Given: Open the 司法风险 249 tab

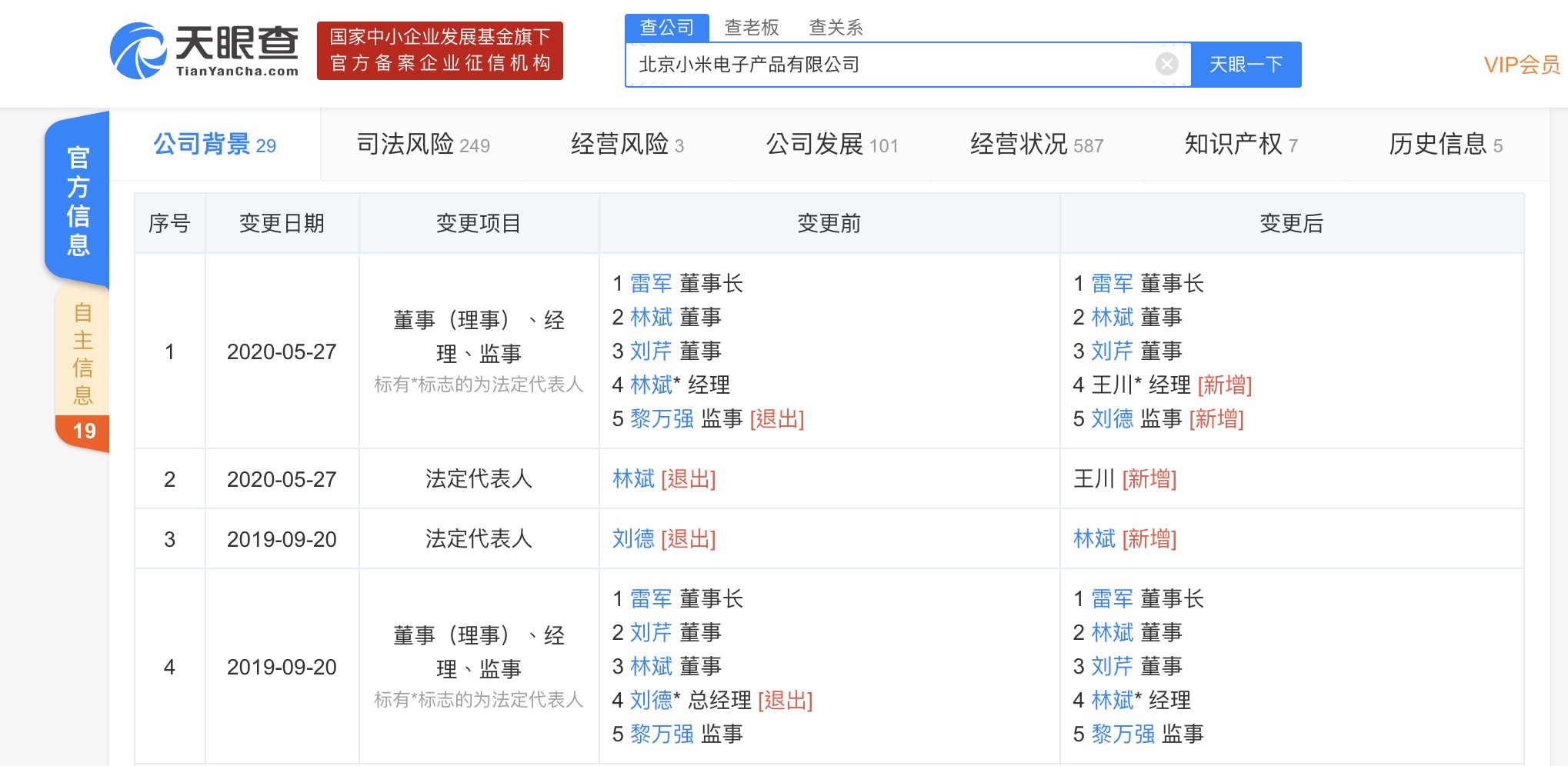Looking at the screenshot, I should tap(423, 145).
